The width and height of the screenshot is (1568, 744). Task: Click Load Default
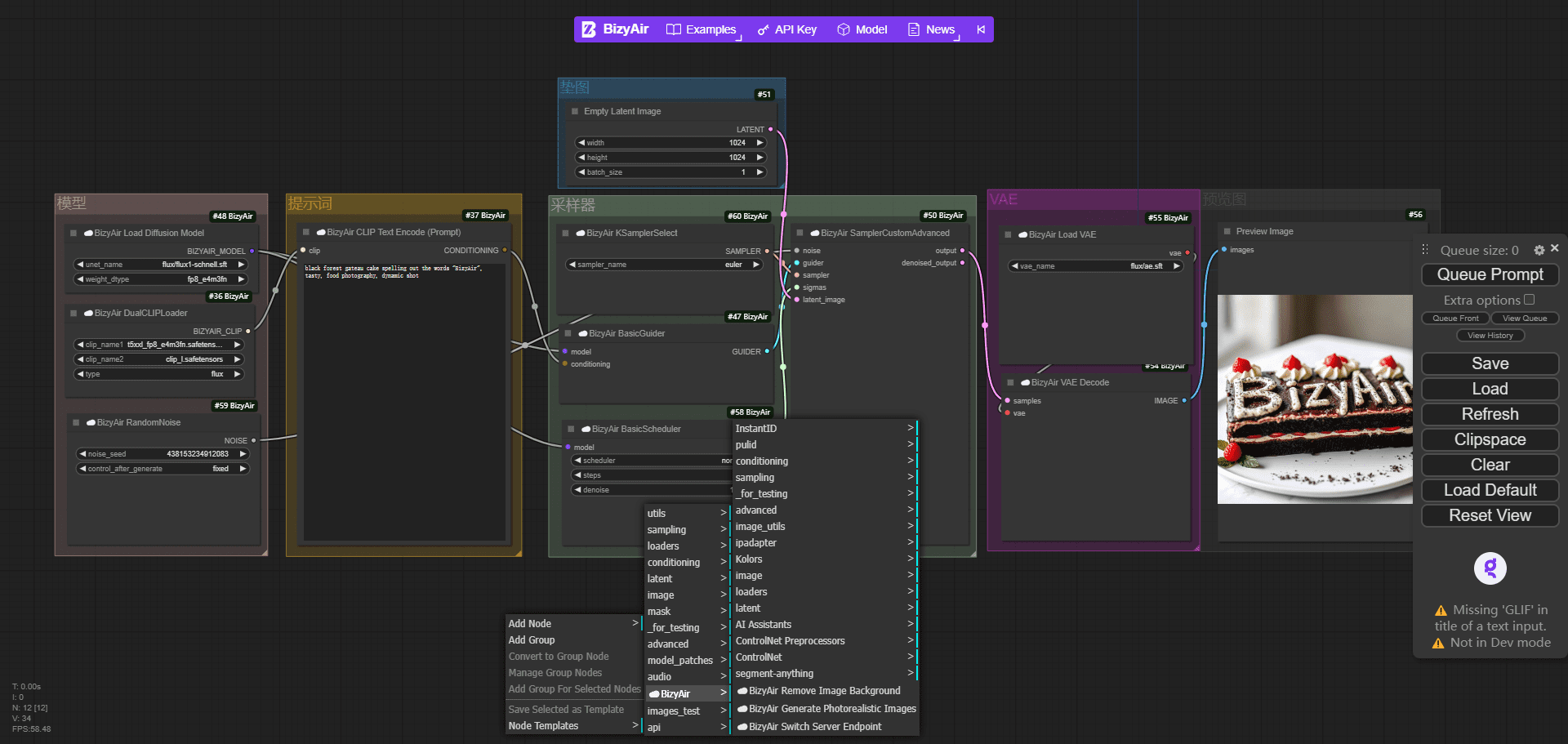pos(1490,490)
